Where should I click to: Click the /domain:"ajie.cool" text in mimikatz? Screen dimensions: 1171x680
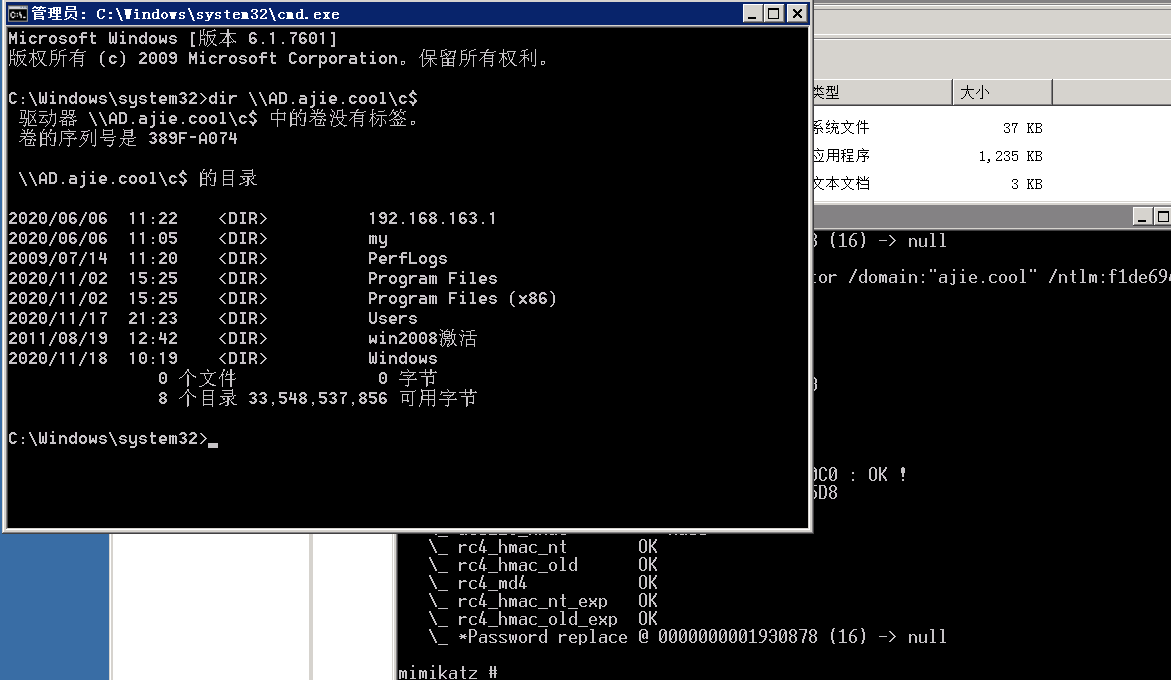point(942,277)
